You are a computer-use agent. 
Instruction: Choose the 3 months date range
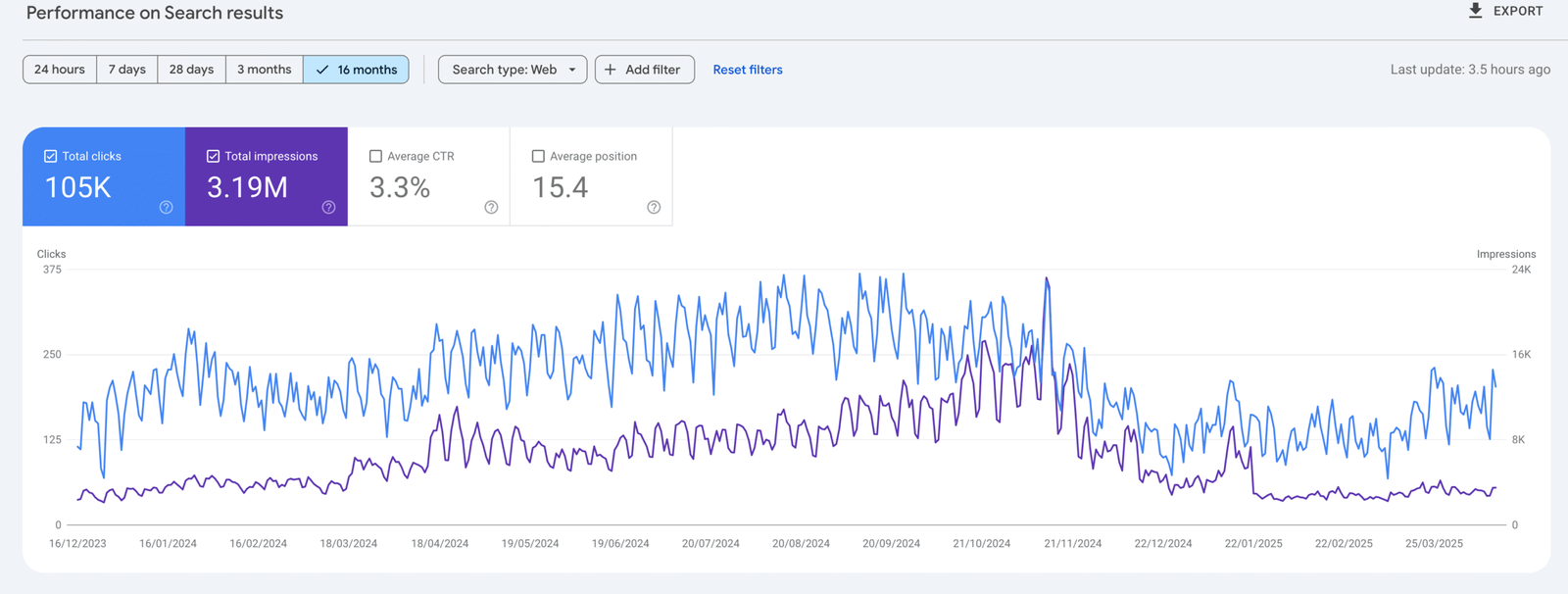point(265,70)
